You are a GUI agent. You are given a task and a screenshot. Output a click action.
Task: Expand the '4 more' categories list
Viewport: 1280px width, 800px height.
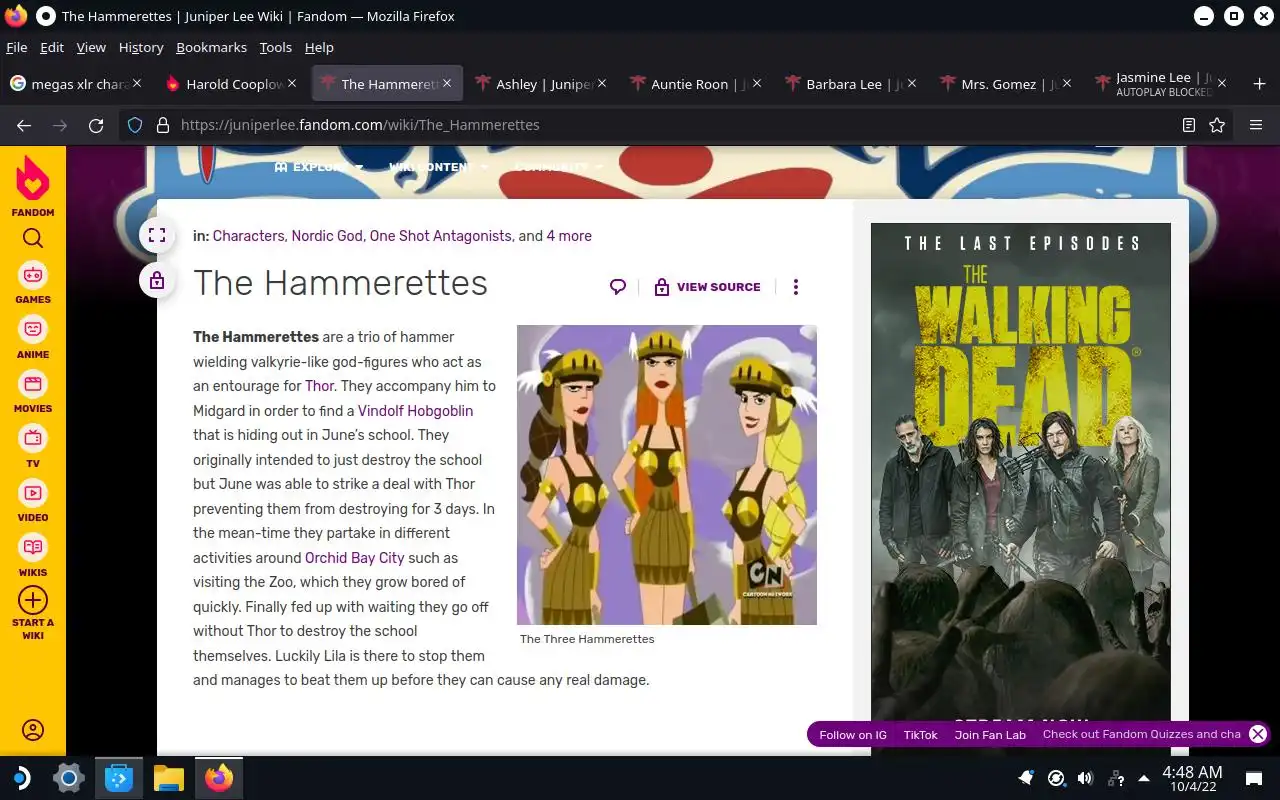569,236
